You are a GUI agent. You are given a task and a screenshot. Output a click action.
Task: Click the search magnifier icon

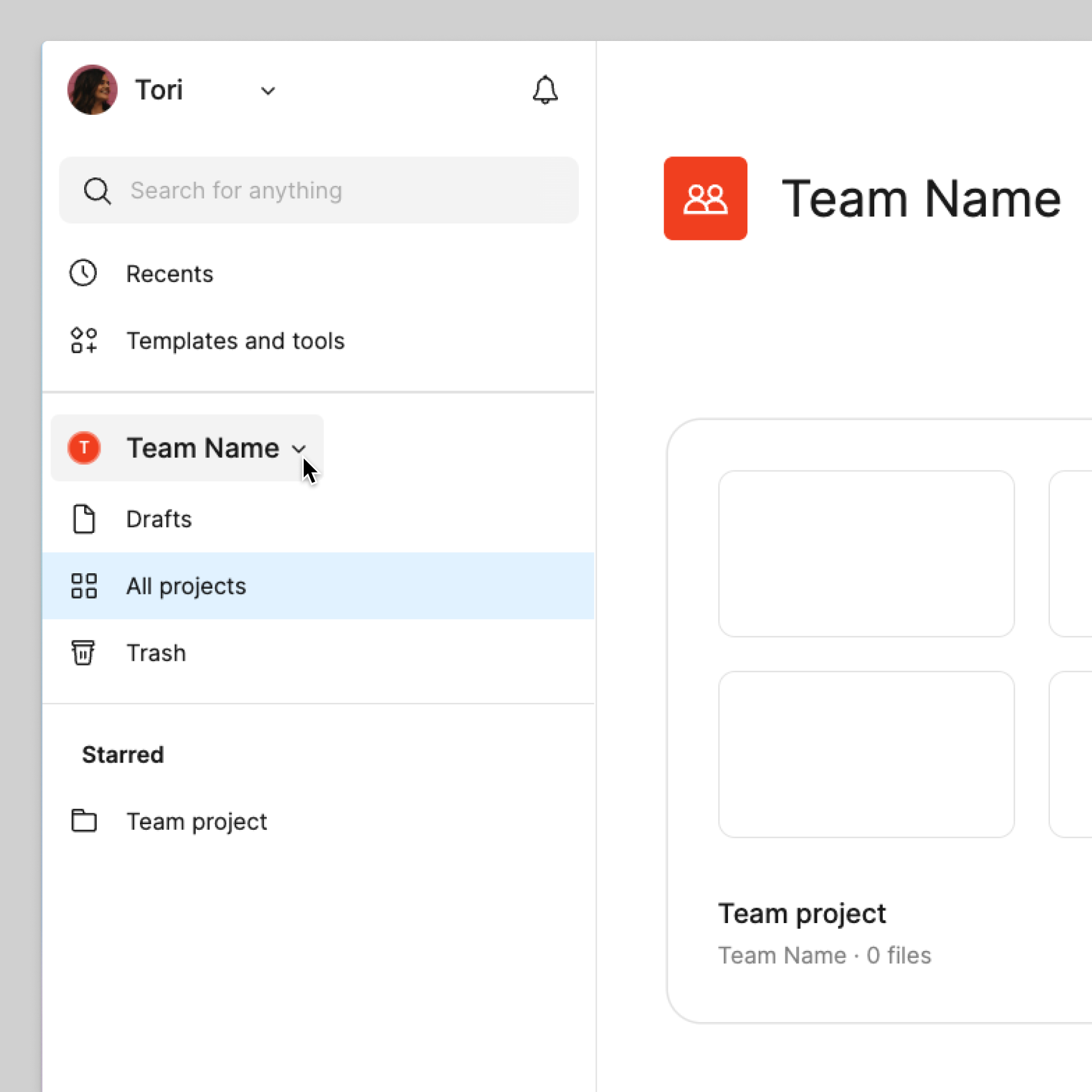pos(97,191)
